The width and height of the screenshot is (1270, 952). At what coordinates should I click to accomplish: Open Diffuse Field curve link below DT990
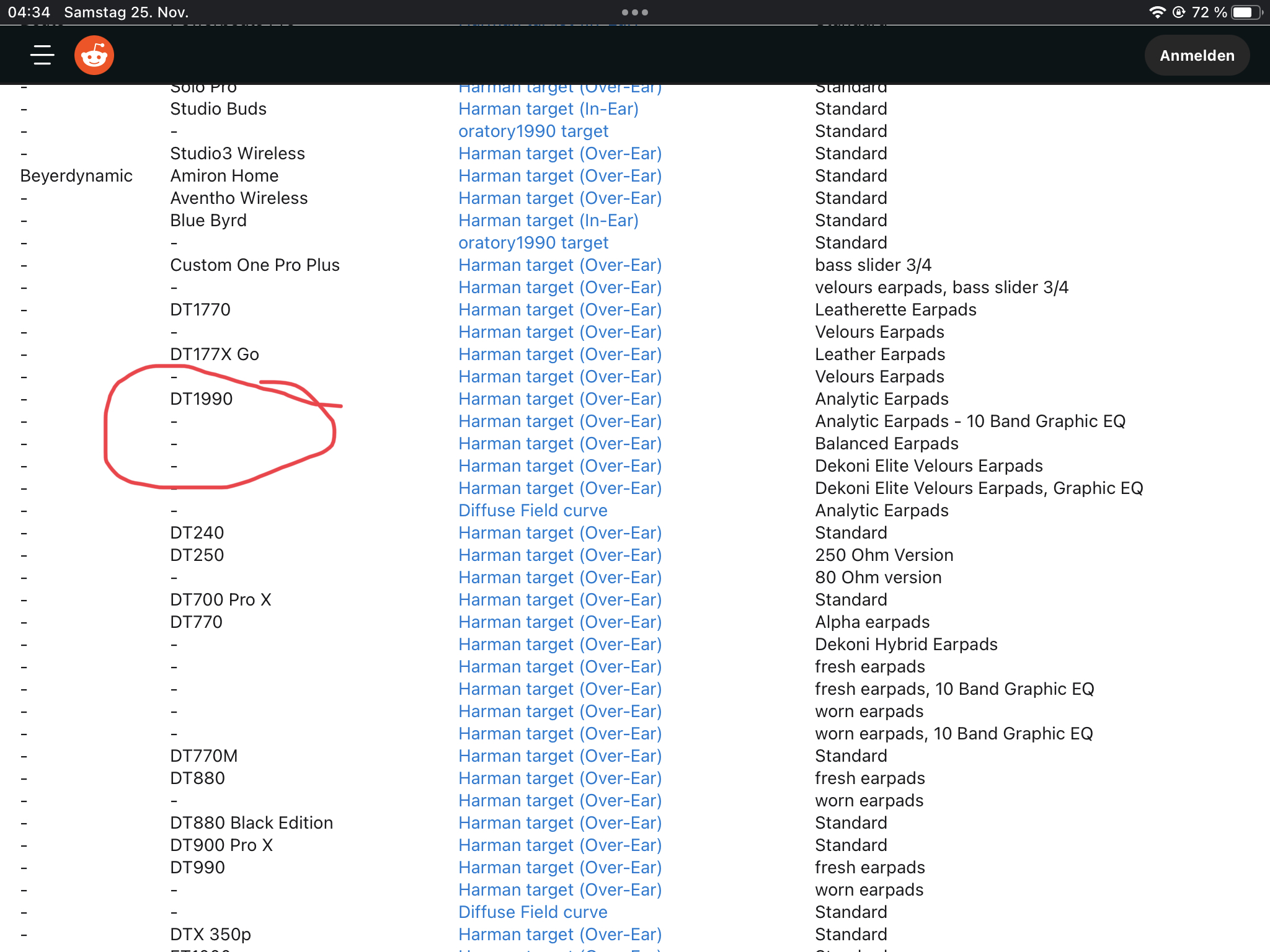533,912
